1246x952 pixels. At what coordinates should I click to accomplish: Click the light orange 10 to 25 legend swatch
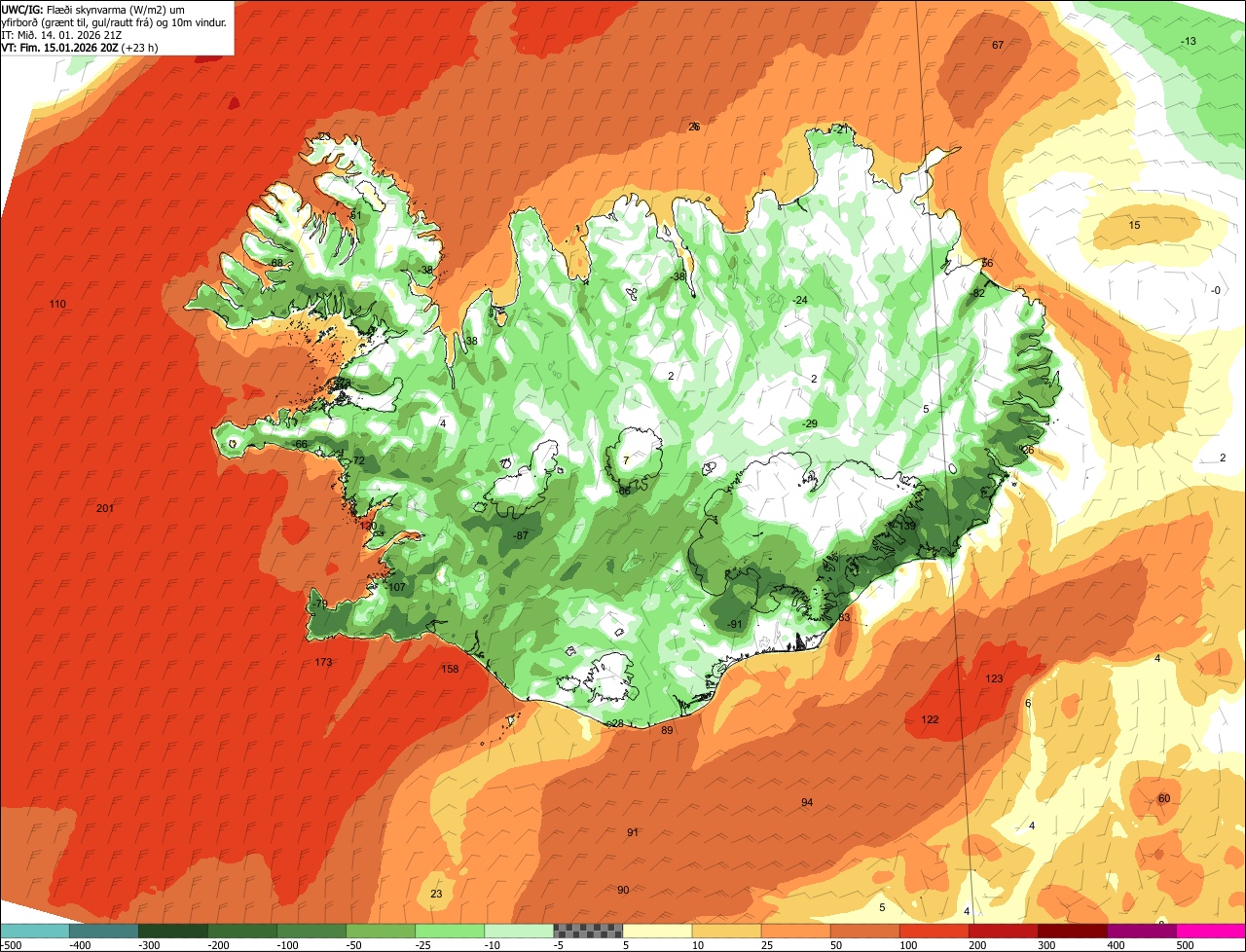pyautogui.click(x=726, y=931)
